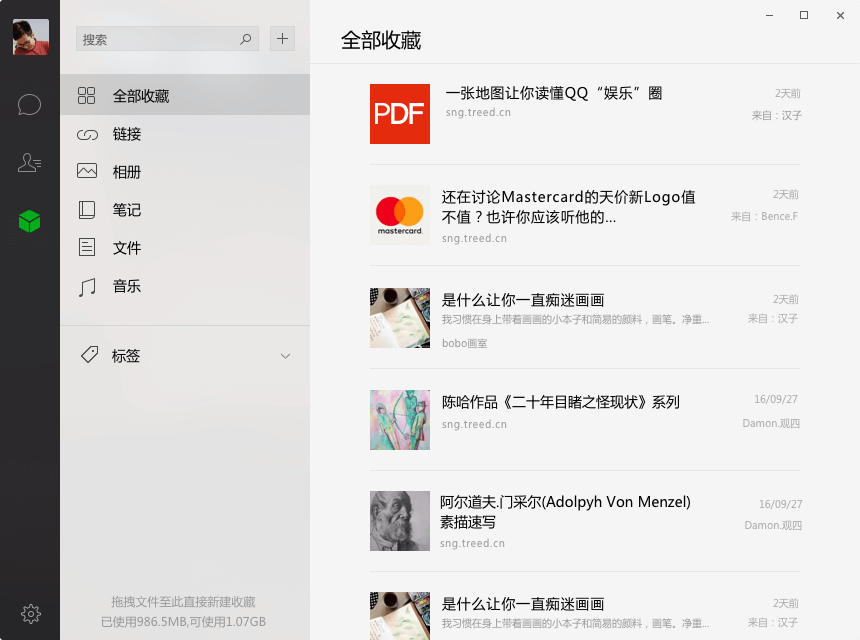
Task: Click the 全部收藏 page heading
Action: pos(381,41)
